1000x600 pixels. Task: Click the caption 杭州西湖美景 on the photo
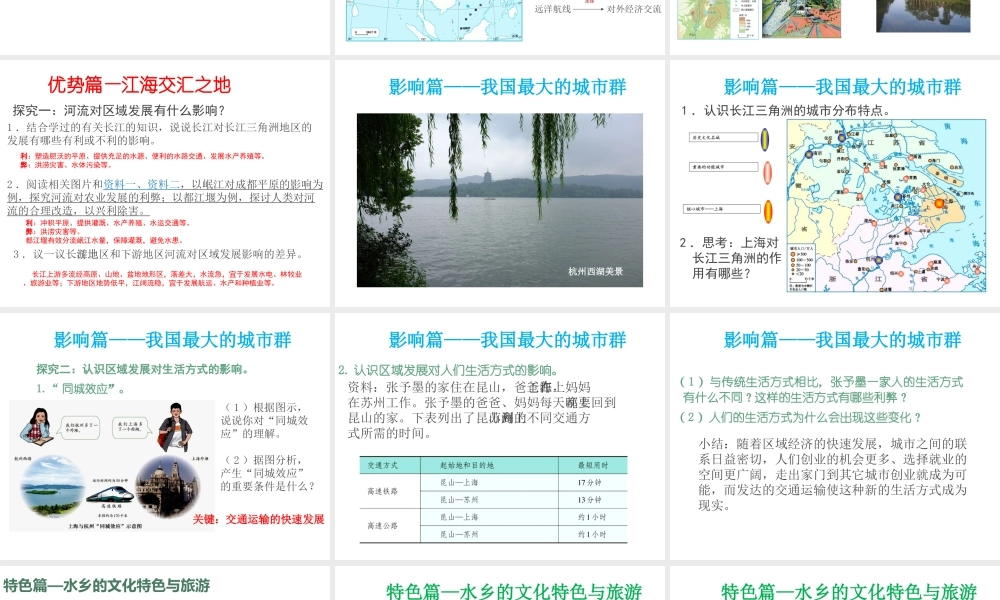(596, 272)
